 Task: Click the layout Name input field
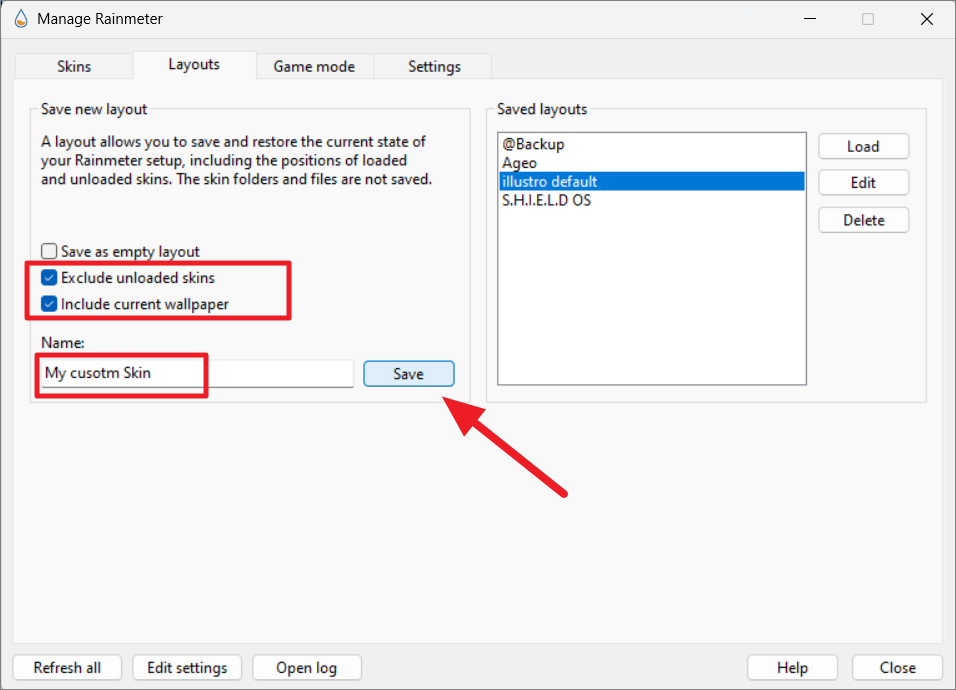point(197,373)
